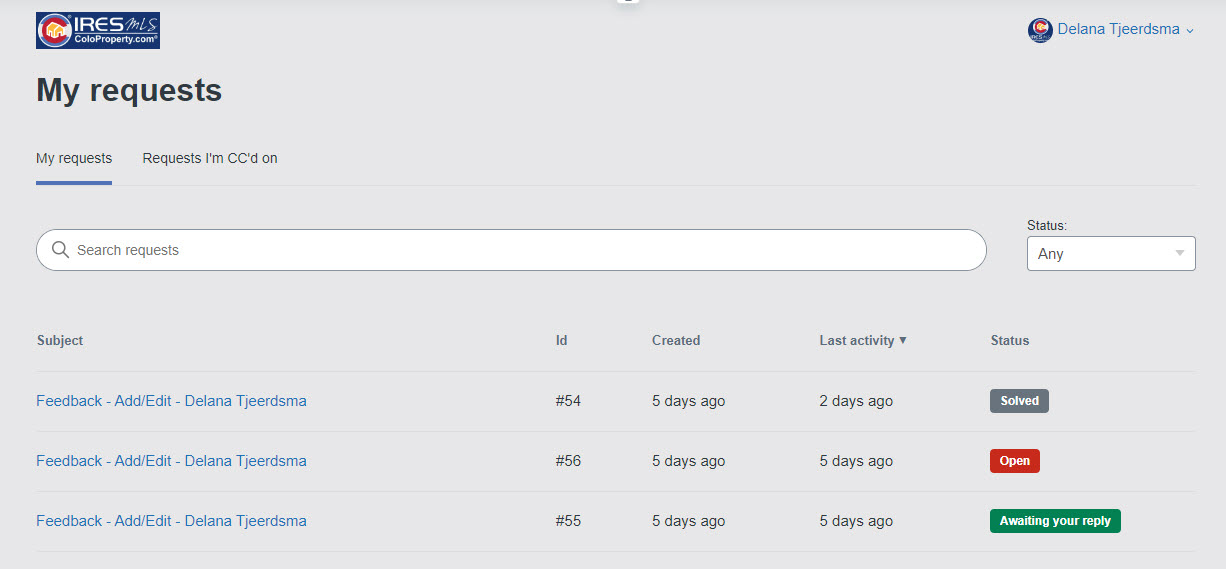This screenshot has height=569, width=1226.
Task: Click the Created column header
Action: [676, 340]
